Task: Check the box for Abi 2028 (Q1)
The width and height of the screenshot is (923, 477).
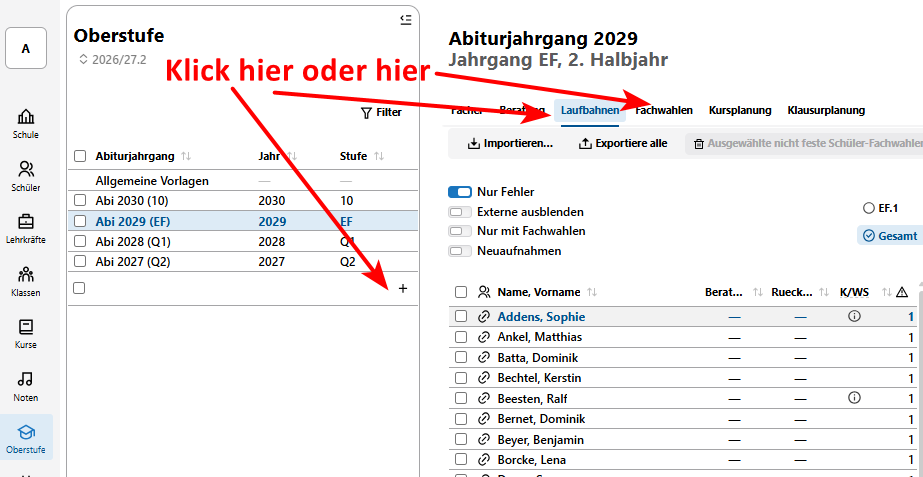Action: (79, 241)
